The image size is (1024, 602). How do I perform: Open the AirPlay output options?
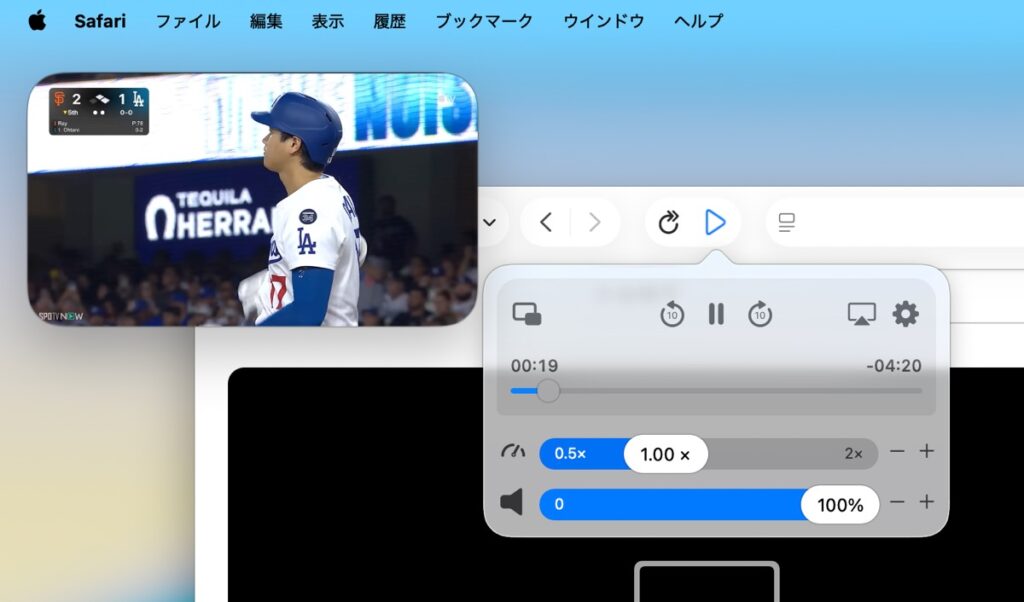point(861,314)
